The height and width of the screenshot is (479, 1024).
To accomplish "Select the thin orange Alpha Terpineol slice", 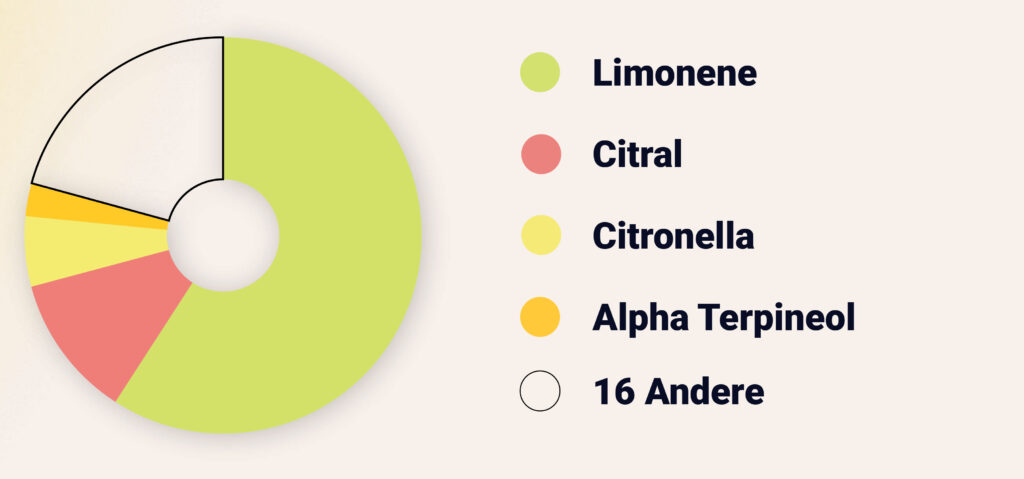I will click(x=60, y=202).
